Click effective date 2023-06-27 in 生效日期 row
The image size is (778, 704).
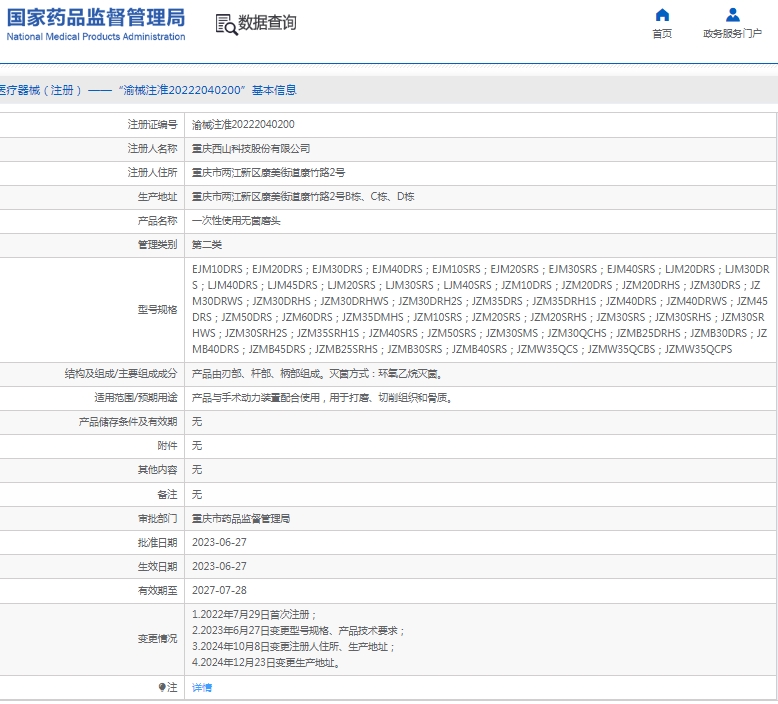(x=219, y=566)
